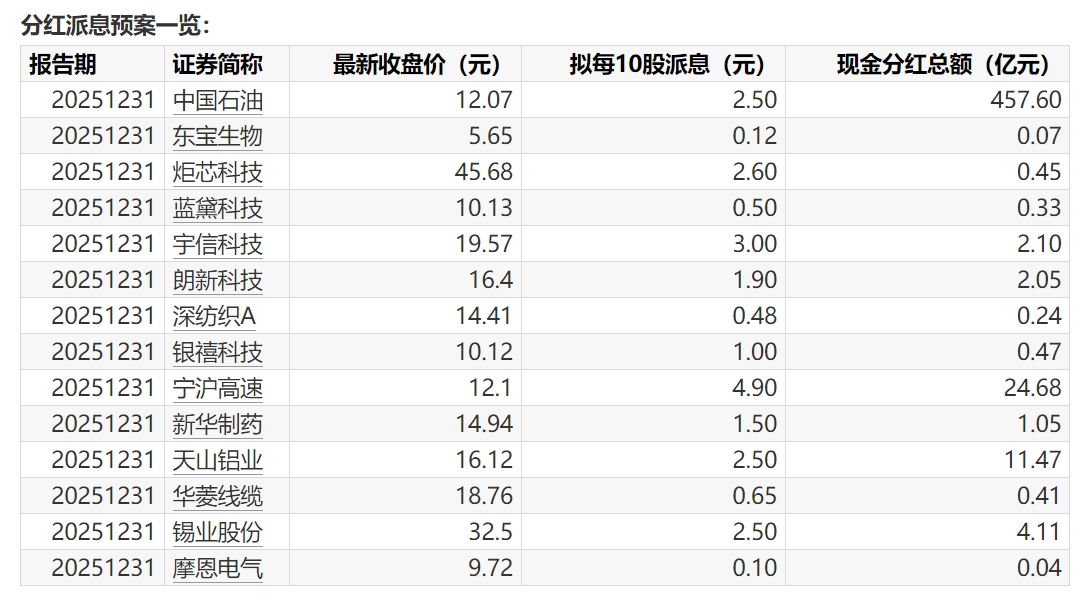
Task: Open the 中国石油 stock link
Action: [x=217, y=100]
